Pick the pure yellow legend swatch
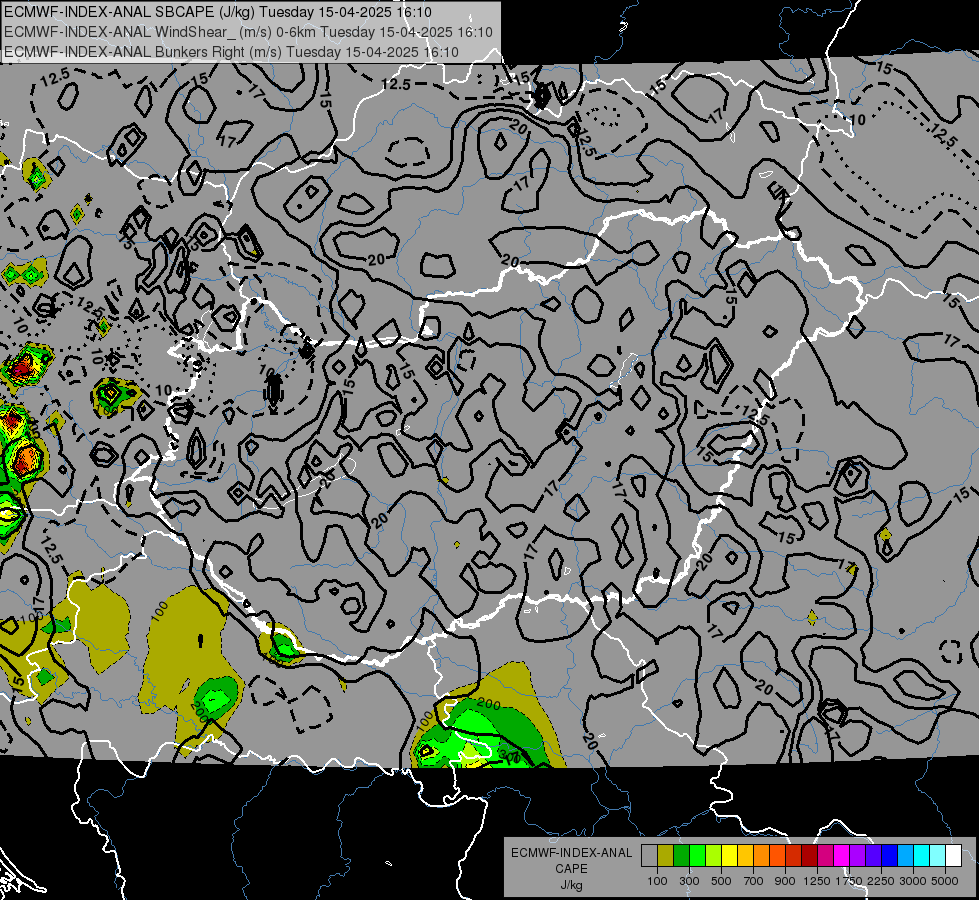This screenshot has height=900, width=979. pos(729,856)
